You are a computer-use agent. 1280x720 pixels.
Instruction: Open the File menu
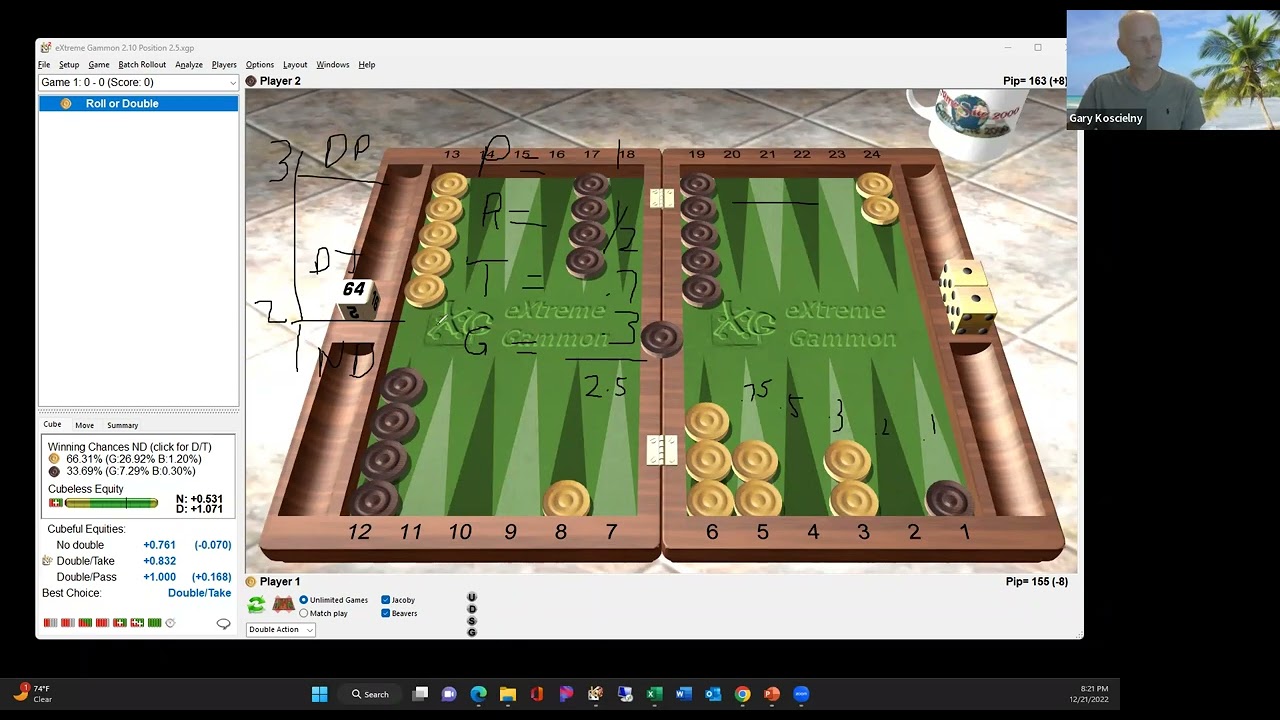tap(44, 65)
